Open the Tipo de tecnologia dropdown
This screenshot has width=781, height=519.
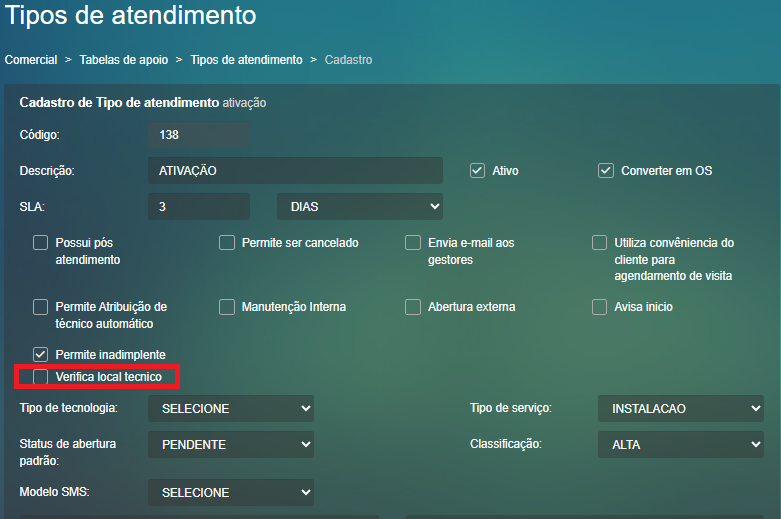(231, 408)
